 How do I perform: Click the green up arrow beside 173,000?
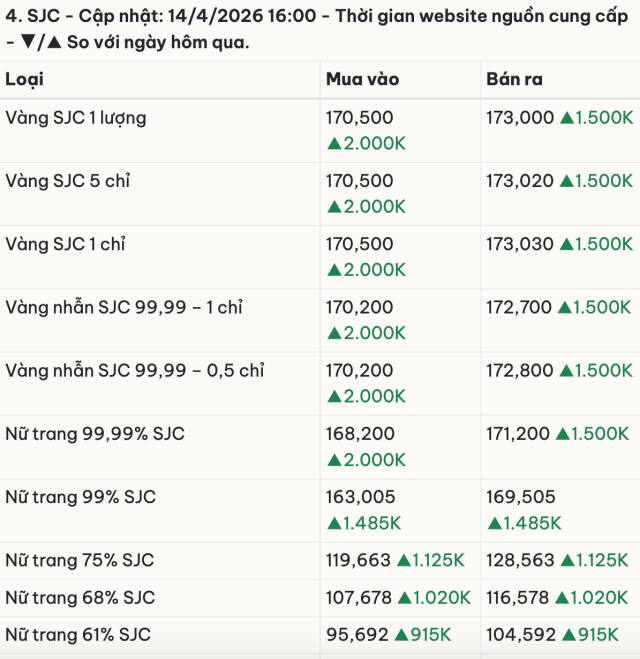click(567, 118)
